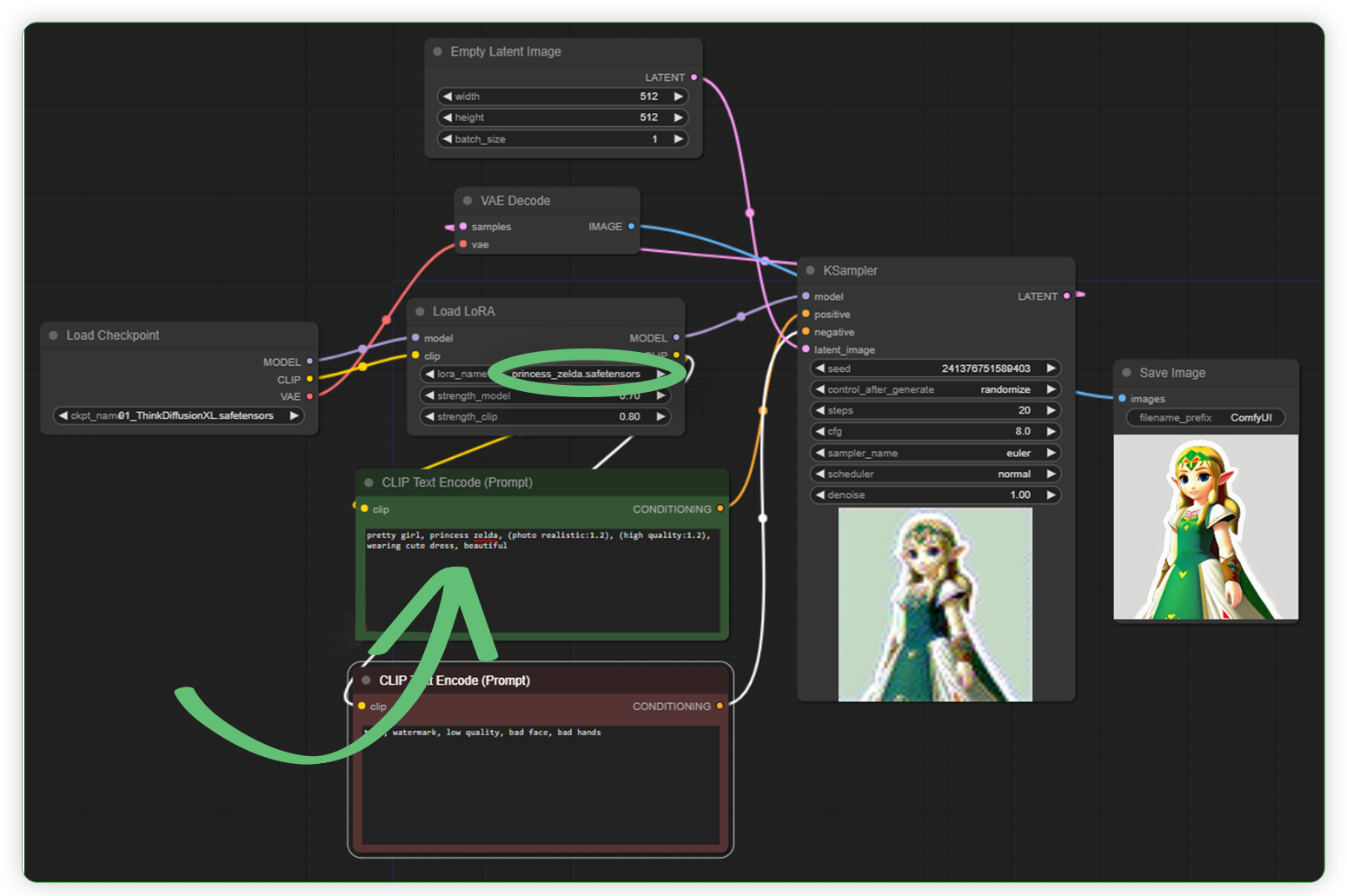Click Empty Latent Image's LATENT output port
The image size is (1347, 896).
[x=693, y=77]
